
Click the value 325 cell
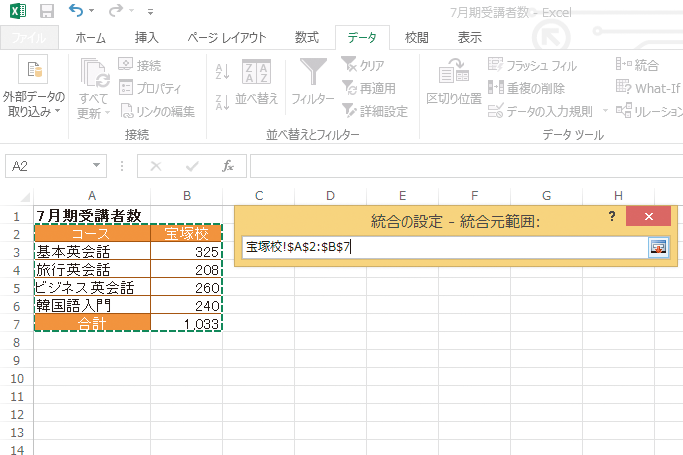(x=186, y=252)
